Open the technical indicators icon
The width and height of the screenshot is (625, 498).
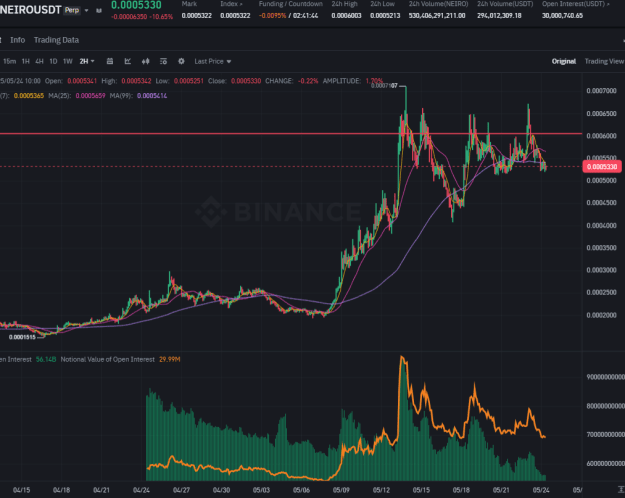click(128, 61)
